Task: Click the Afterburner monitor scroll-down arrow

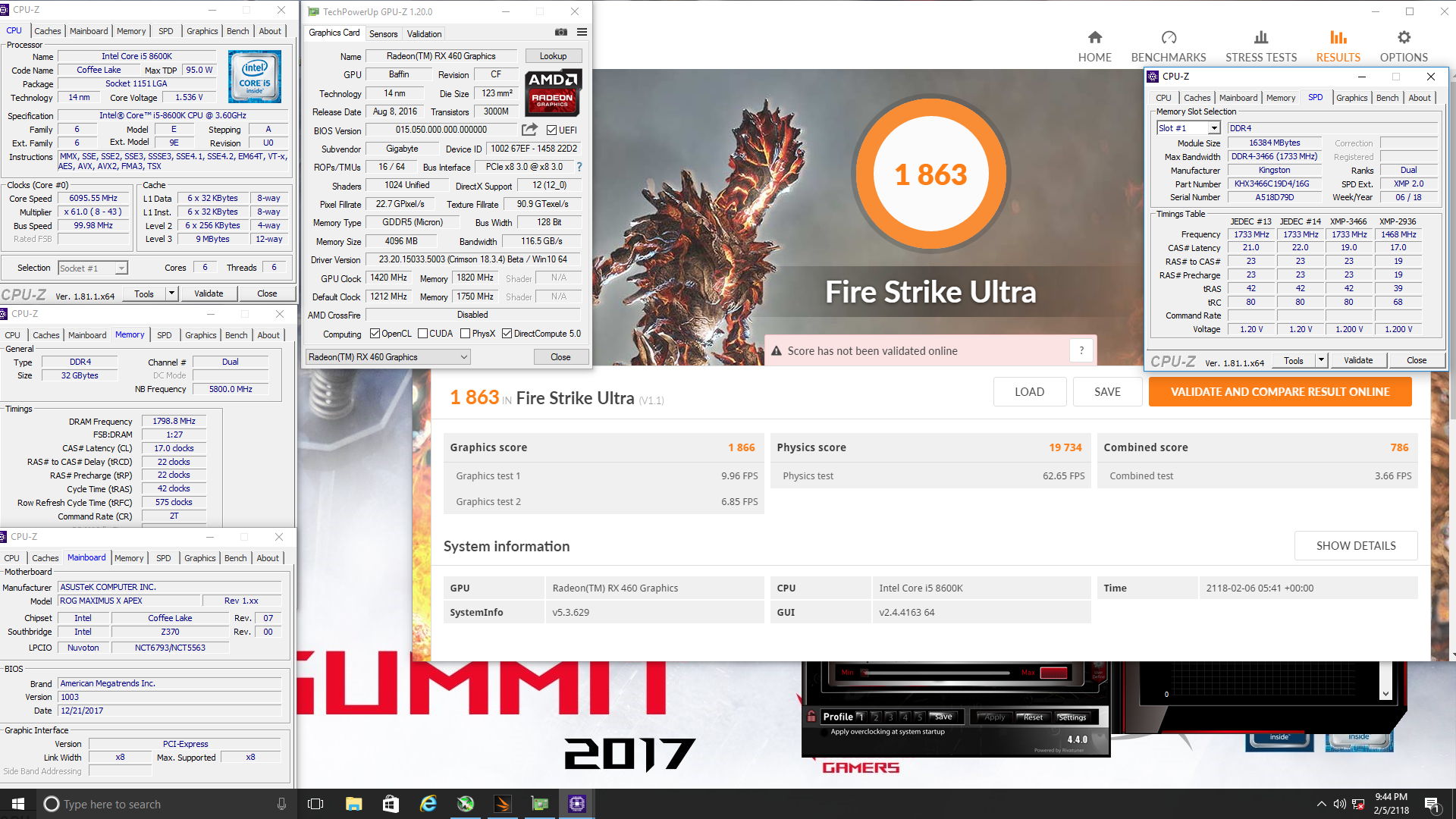Action: click(1385, 694)
